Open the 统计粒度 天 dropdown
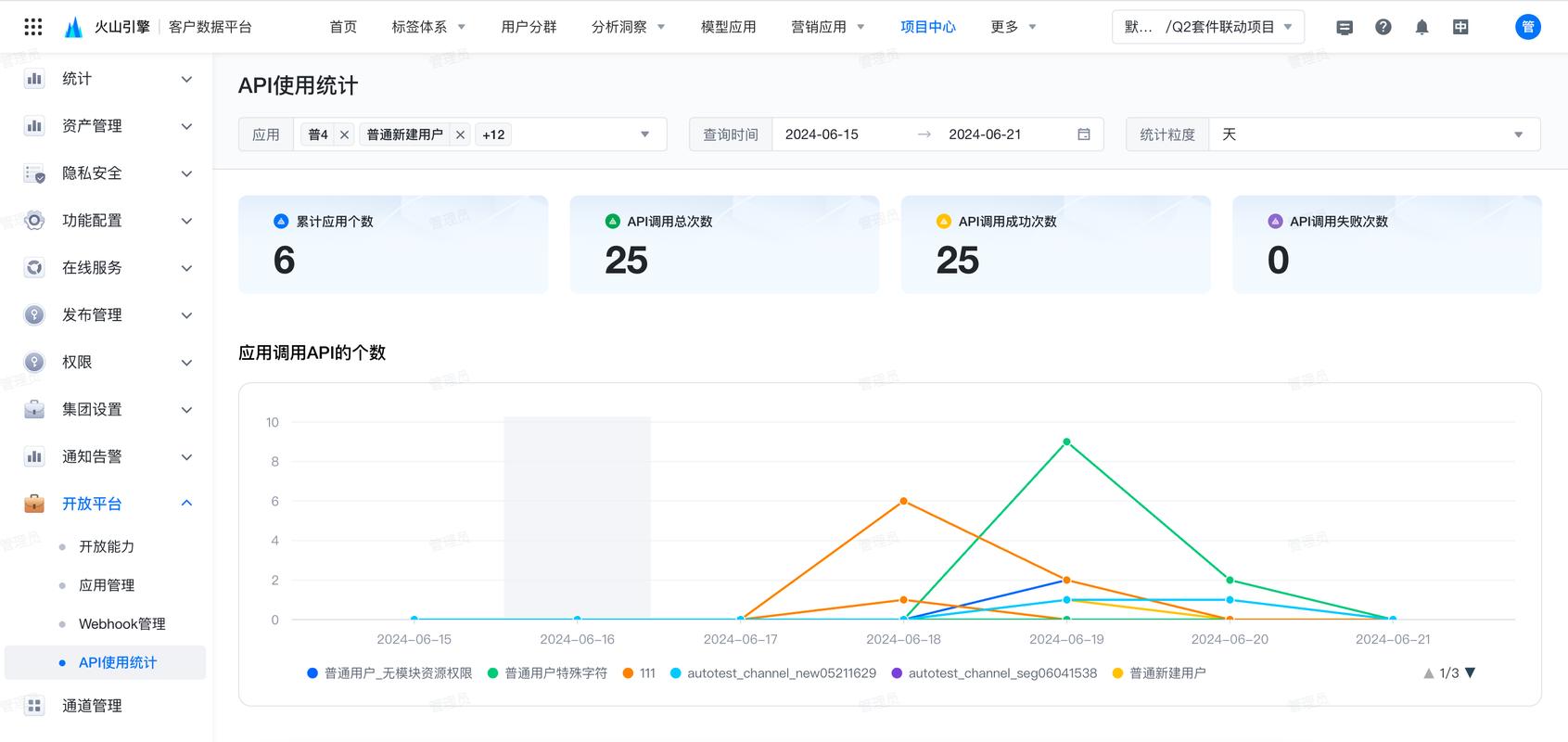 [1374, 134]
